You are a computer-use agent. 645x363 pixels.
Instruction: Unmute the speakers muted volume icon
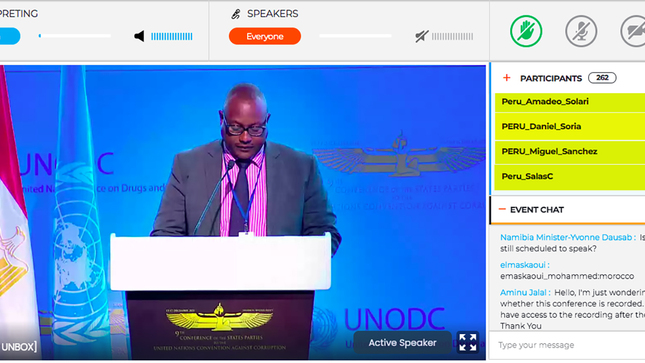point(421,36)
